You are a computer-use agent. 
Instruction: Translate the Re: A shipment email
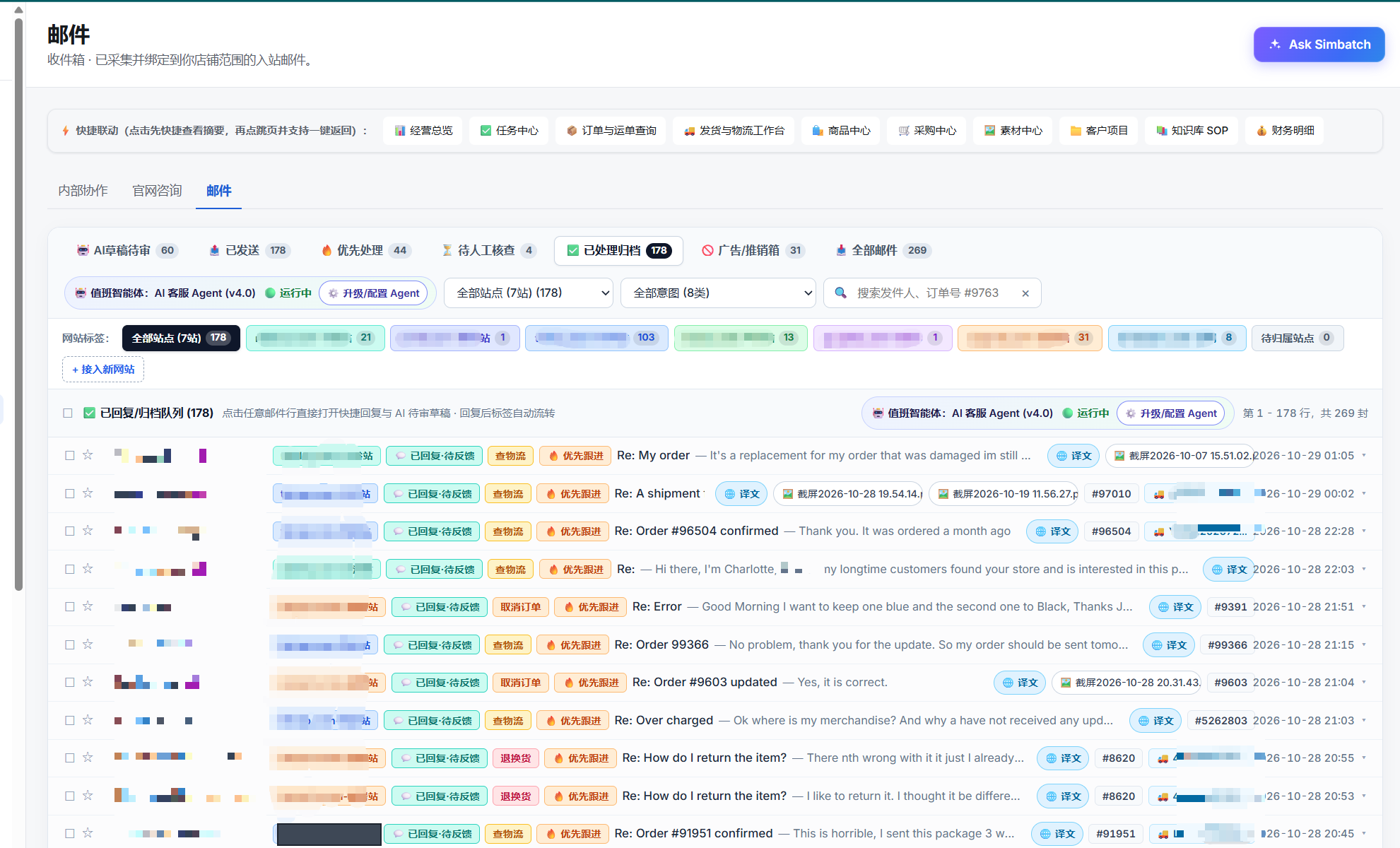click(x=741, y=494)
